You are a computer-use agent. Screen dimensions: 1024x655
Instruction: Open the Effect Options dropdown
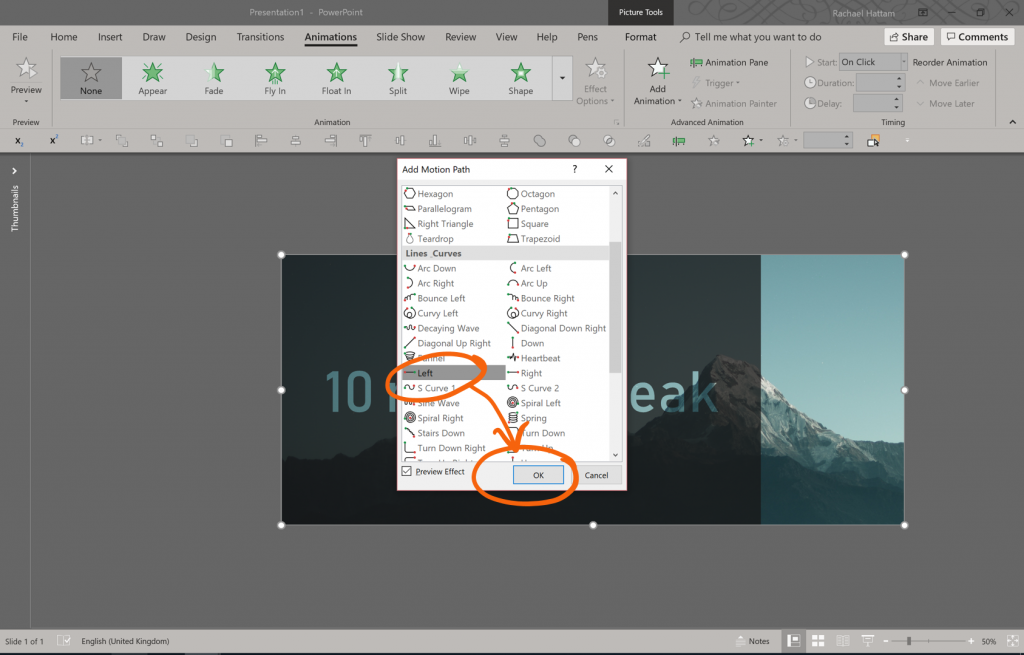pyautogui.click(x=596, y=82)
